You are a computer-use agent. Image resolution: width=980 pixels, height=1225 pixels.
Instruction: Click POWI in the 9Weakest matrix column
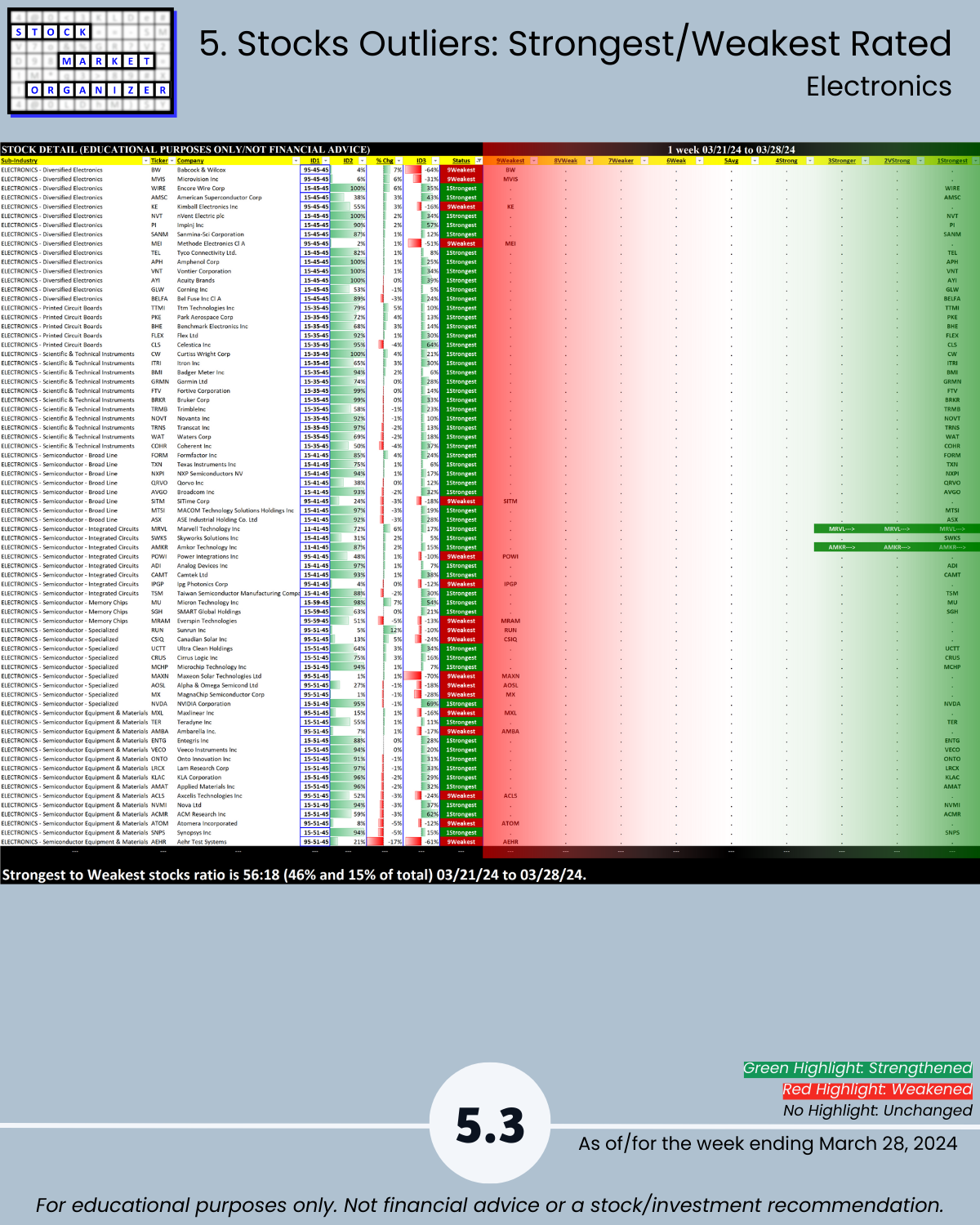pos(510,557)
